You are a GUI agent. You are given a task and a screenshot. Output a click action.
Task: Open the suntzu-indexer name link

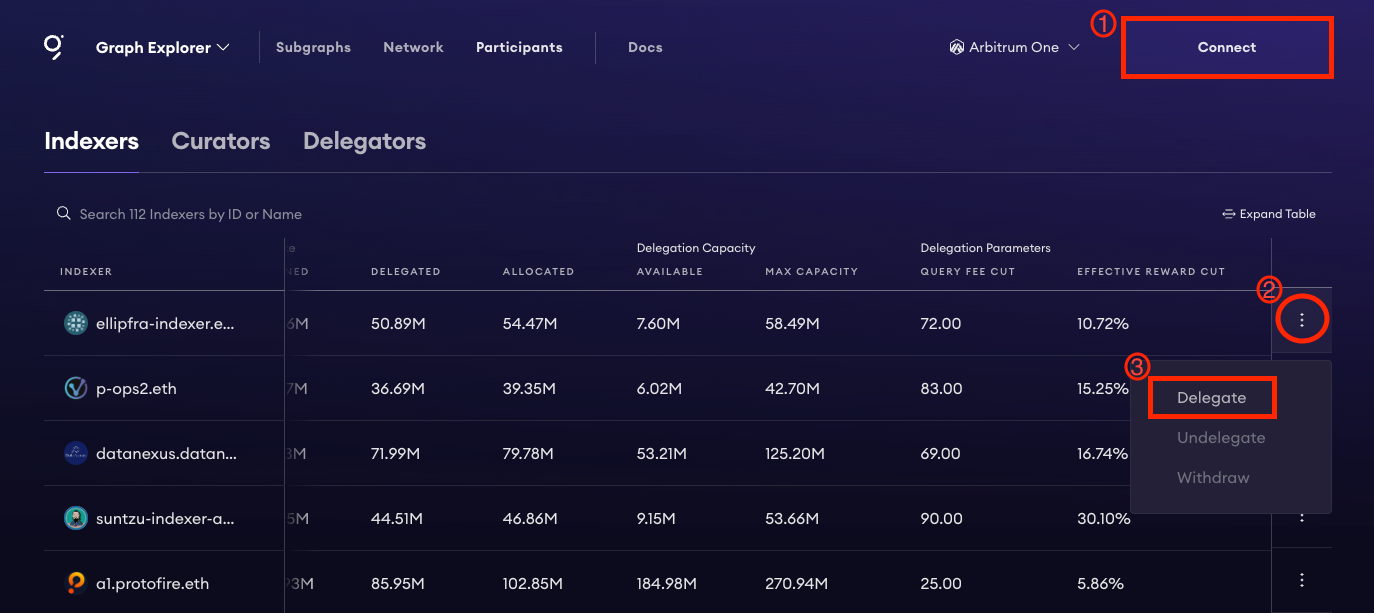coord(166,519)
